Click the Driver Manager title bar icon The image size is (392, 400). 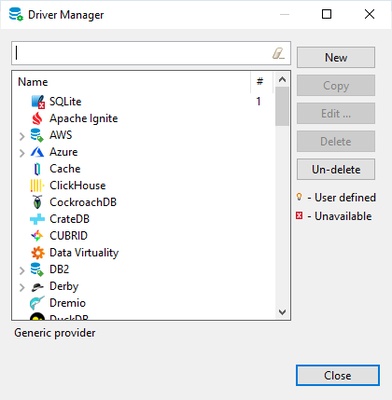(16, 14)
